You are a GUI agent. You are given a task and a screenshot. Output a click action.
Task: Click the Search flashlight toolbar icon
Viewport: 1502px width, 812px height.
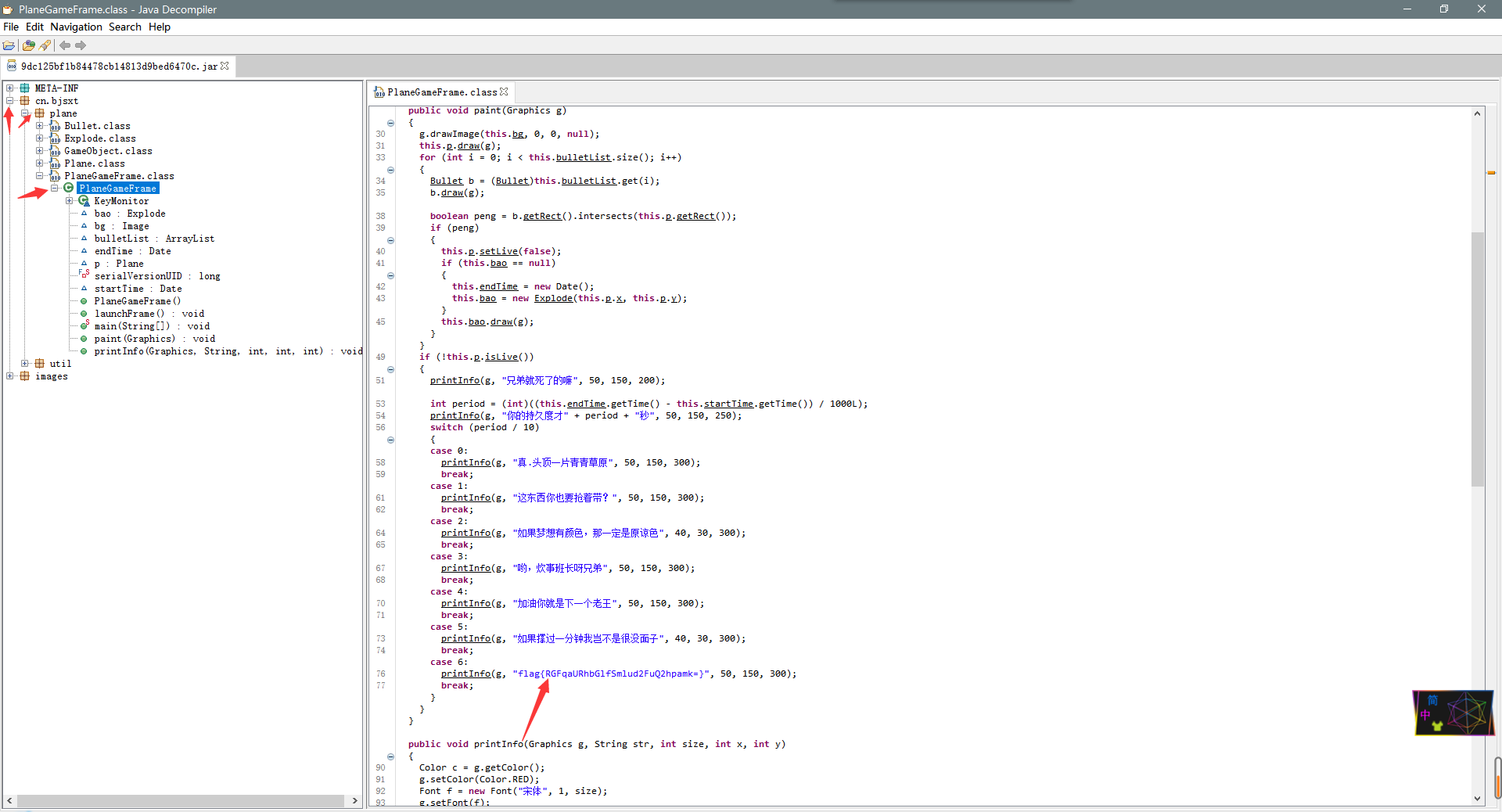coord(45,45)
